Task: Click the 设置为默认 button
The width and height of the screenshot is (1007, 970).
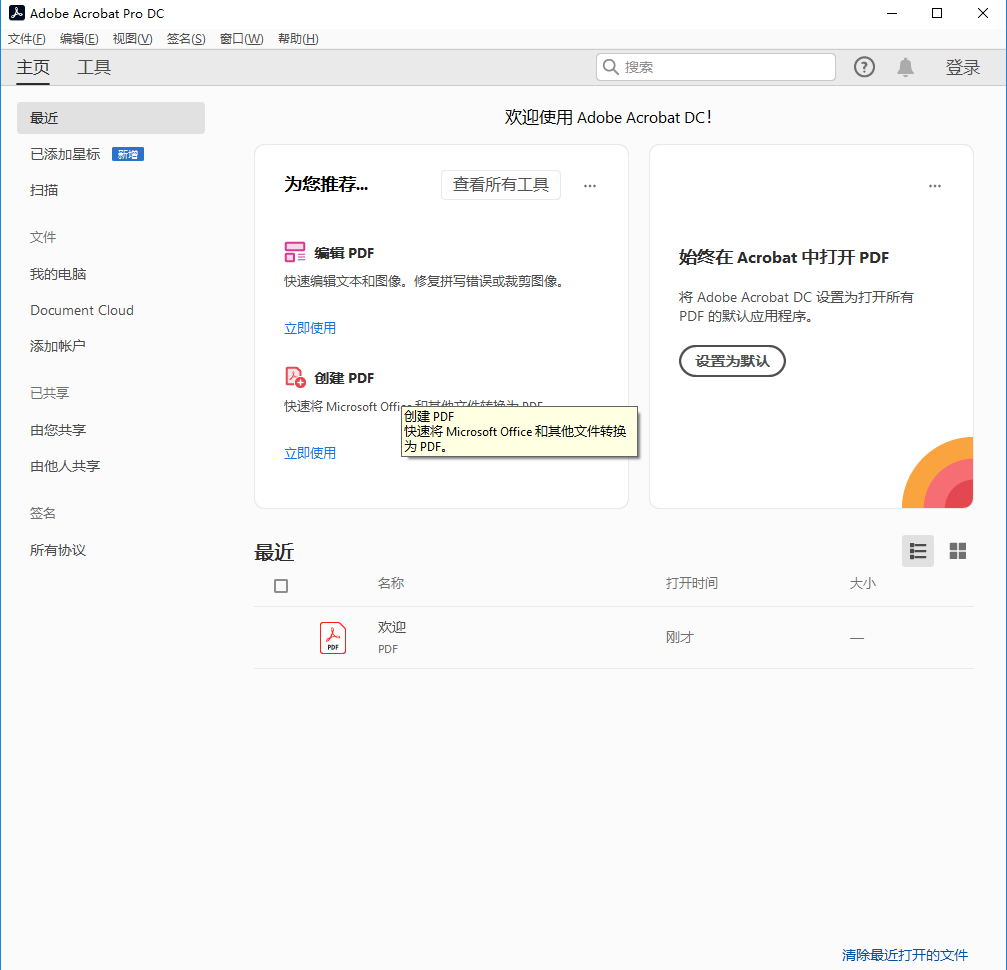Action: click(x=732, y=361)
